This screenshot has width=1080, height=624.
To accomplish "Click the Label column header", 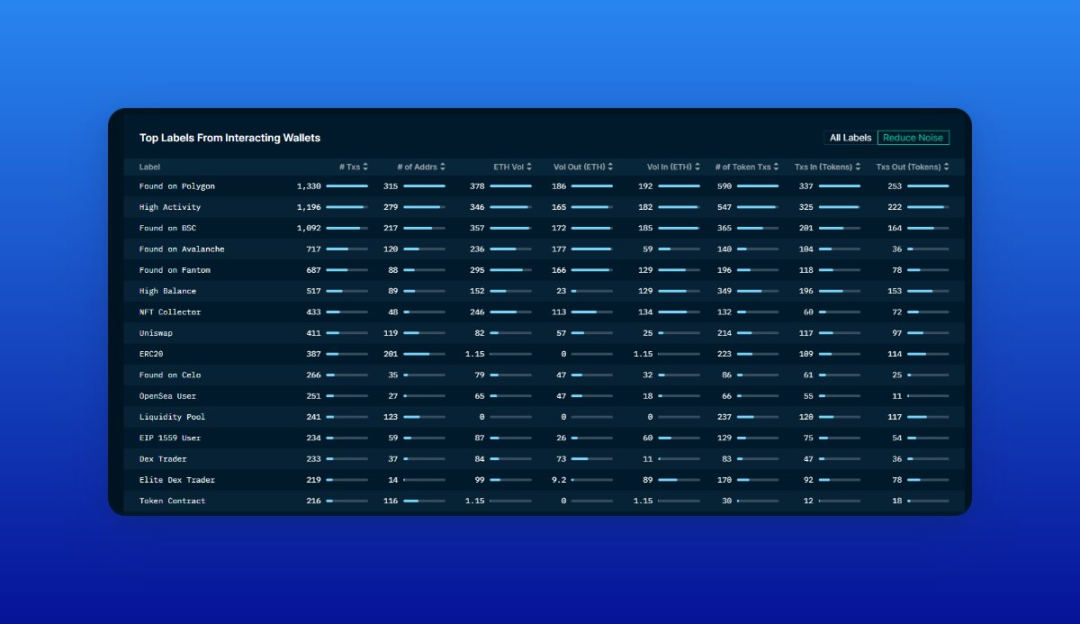I will click(x=149, y=167).
